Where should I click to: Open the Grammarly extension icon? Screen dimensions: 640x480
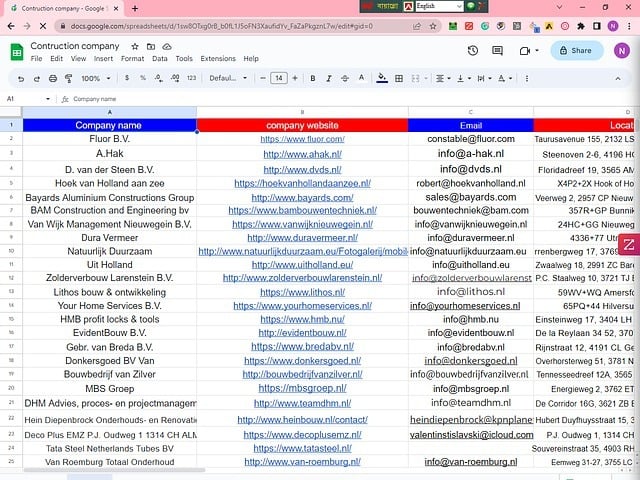485,26
